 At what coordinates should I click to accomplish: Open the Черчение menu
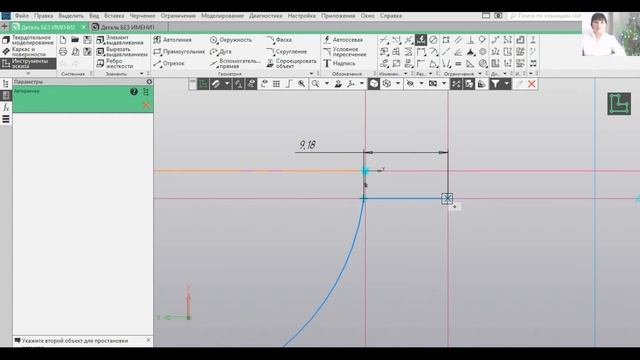tap(142, 16)
